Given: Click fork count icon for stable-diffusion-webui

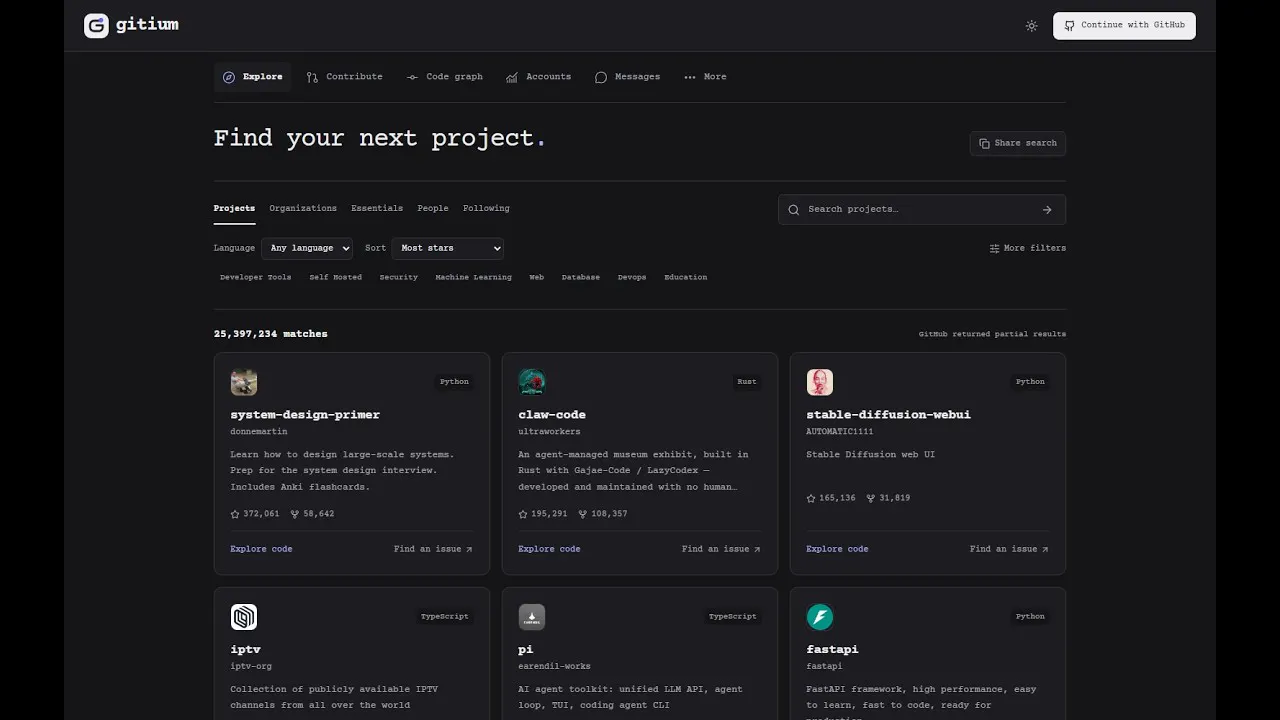Looking at the screenshot, I should (871, 498).
